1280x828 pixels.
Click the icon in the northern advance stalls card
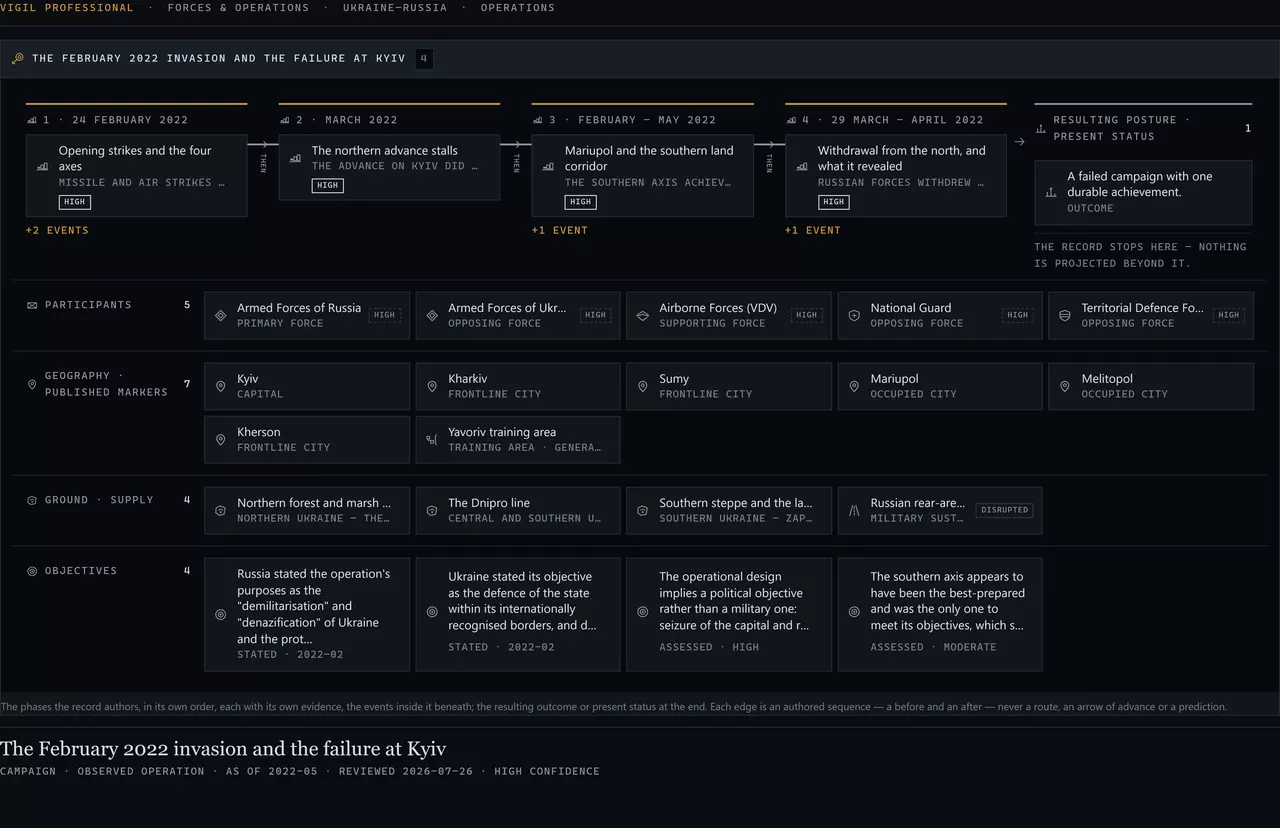coord(295,158)
